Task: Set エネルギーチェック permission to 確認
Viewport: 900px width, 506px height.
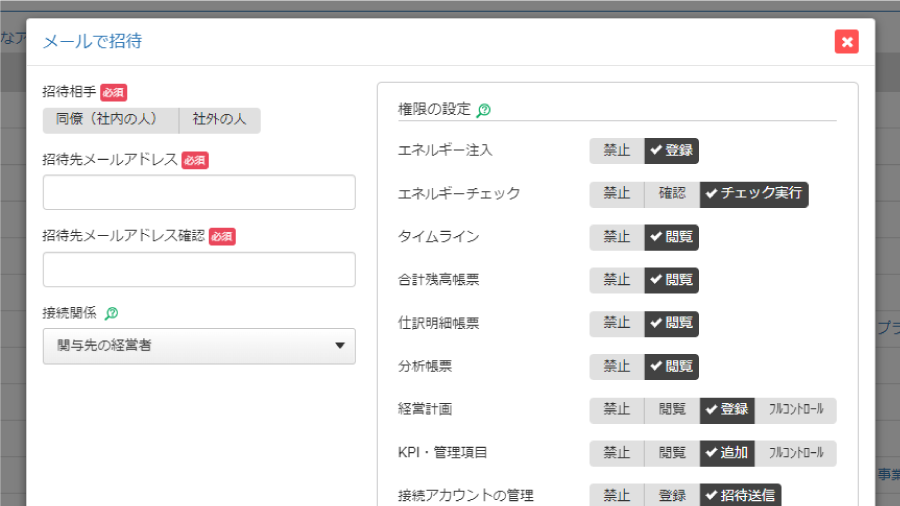Action: [x=671, y=194]
